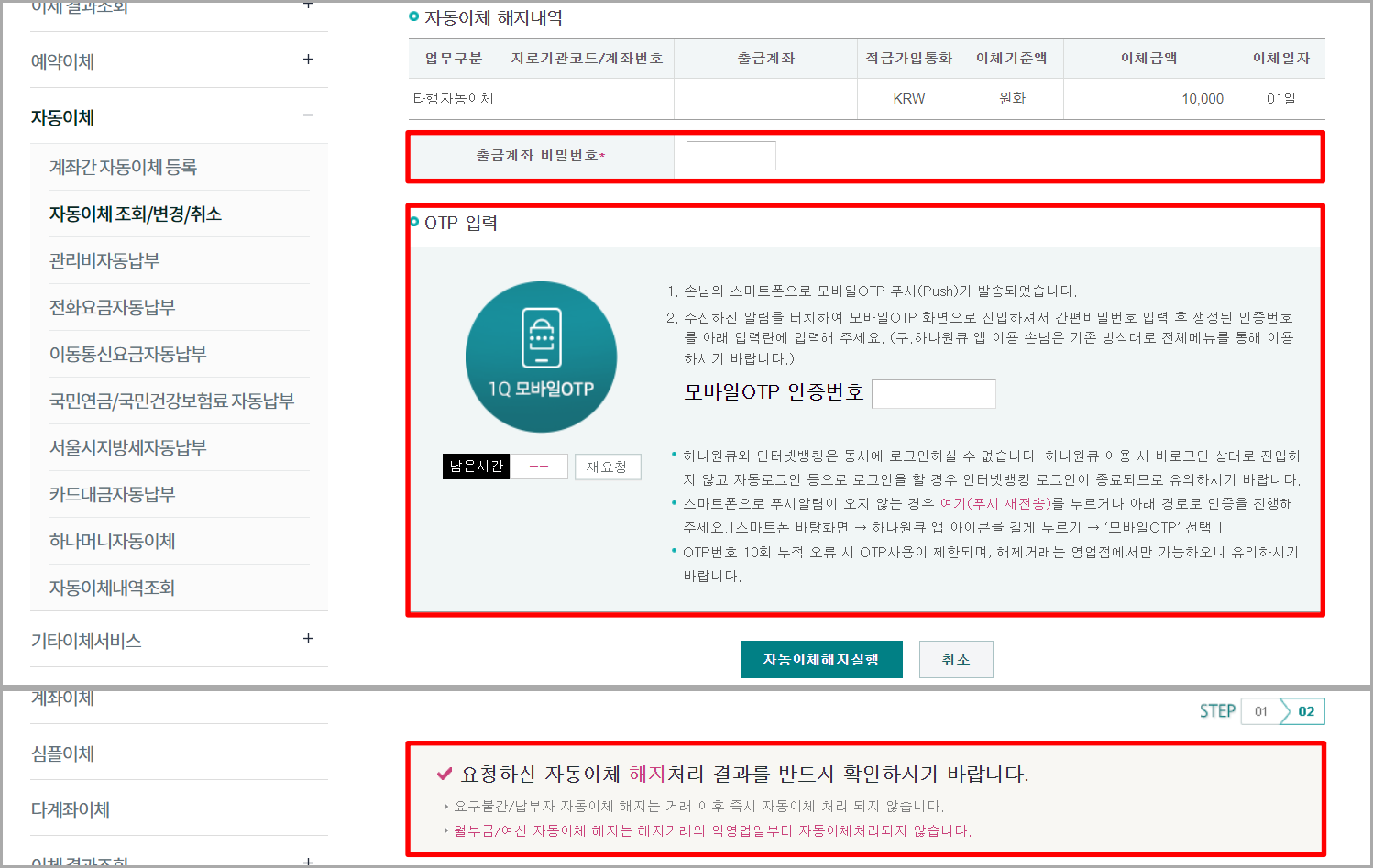Open 계좌간 자동이체 등록 menu item
The height and width of the screenshot is (868, 1373).
(123, 167)
